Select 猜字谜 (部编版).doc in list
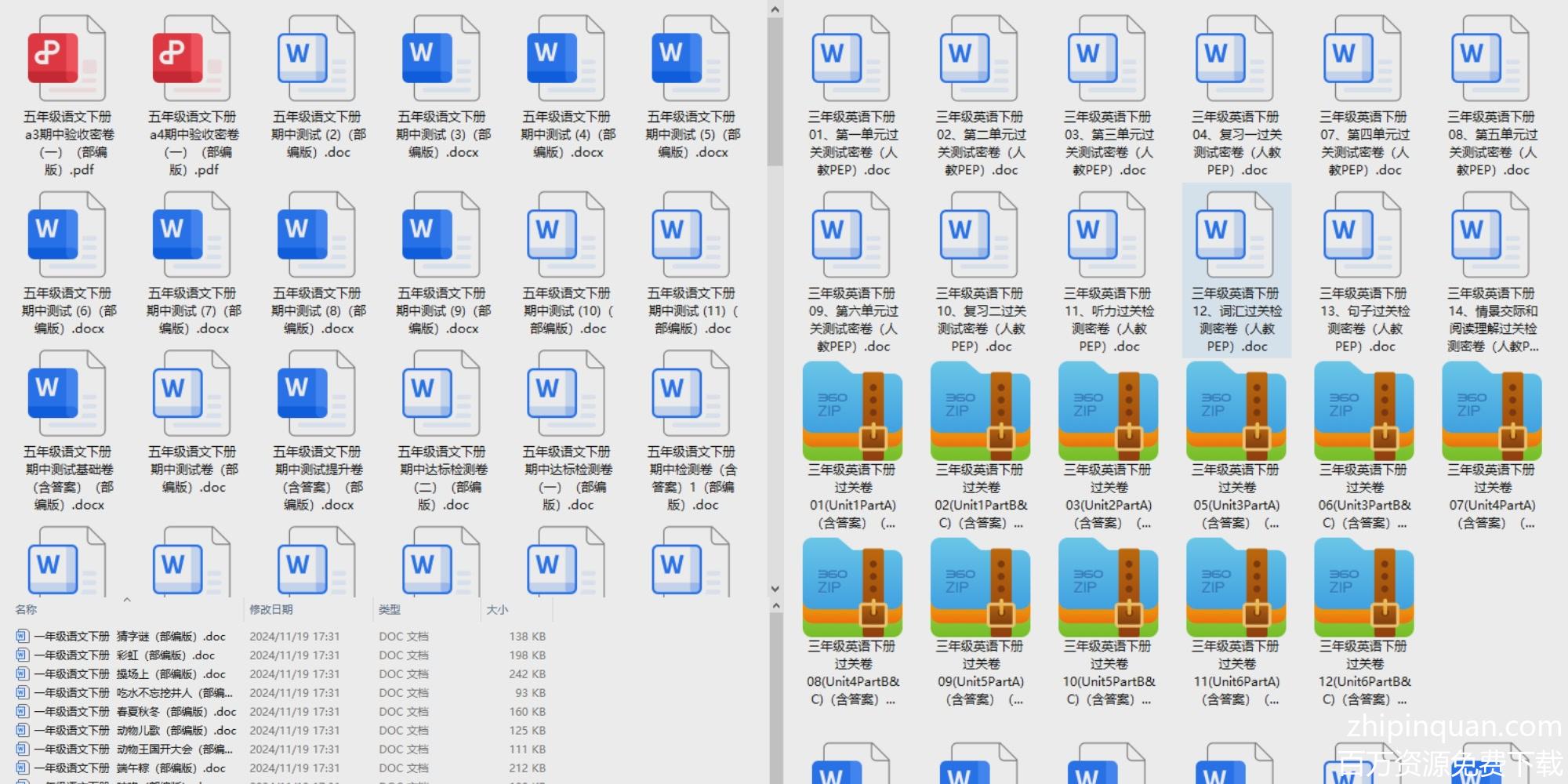The image size is (1568, 784). (x=129, y=637)
